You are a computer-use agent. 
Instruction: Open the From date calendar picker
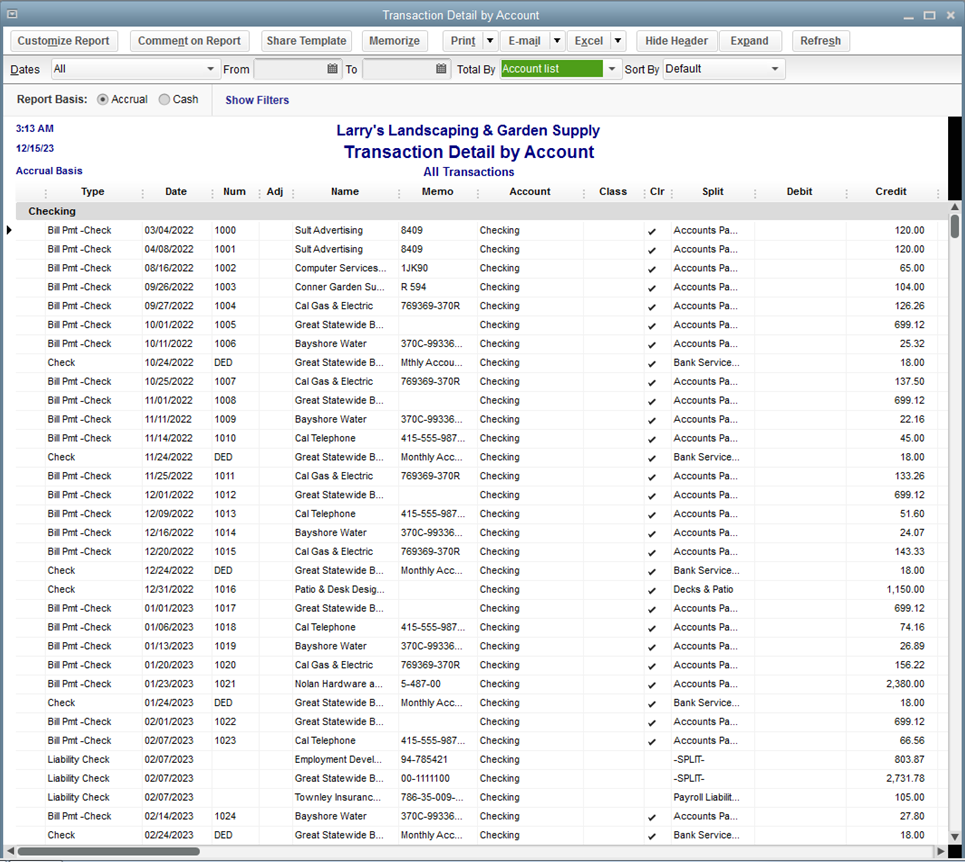click(332, 68)
